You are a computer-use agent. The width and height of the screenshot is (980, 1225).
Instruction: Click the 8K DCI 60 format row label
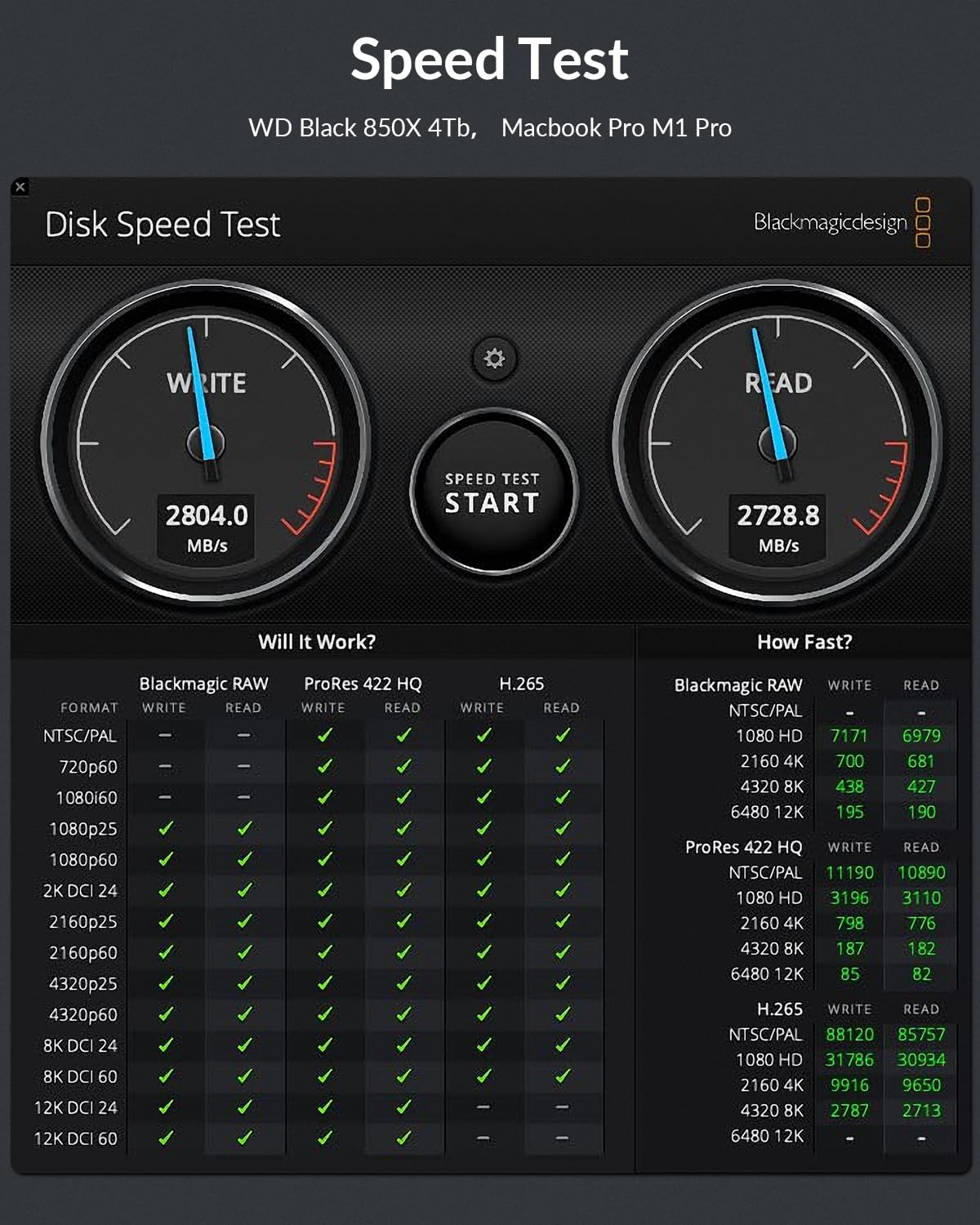pos(80,1077)
